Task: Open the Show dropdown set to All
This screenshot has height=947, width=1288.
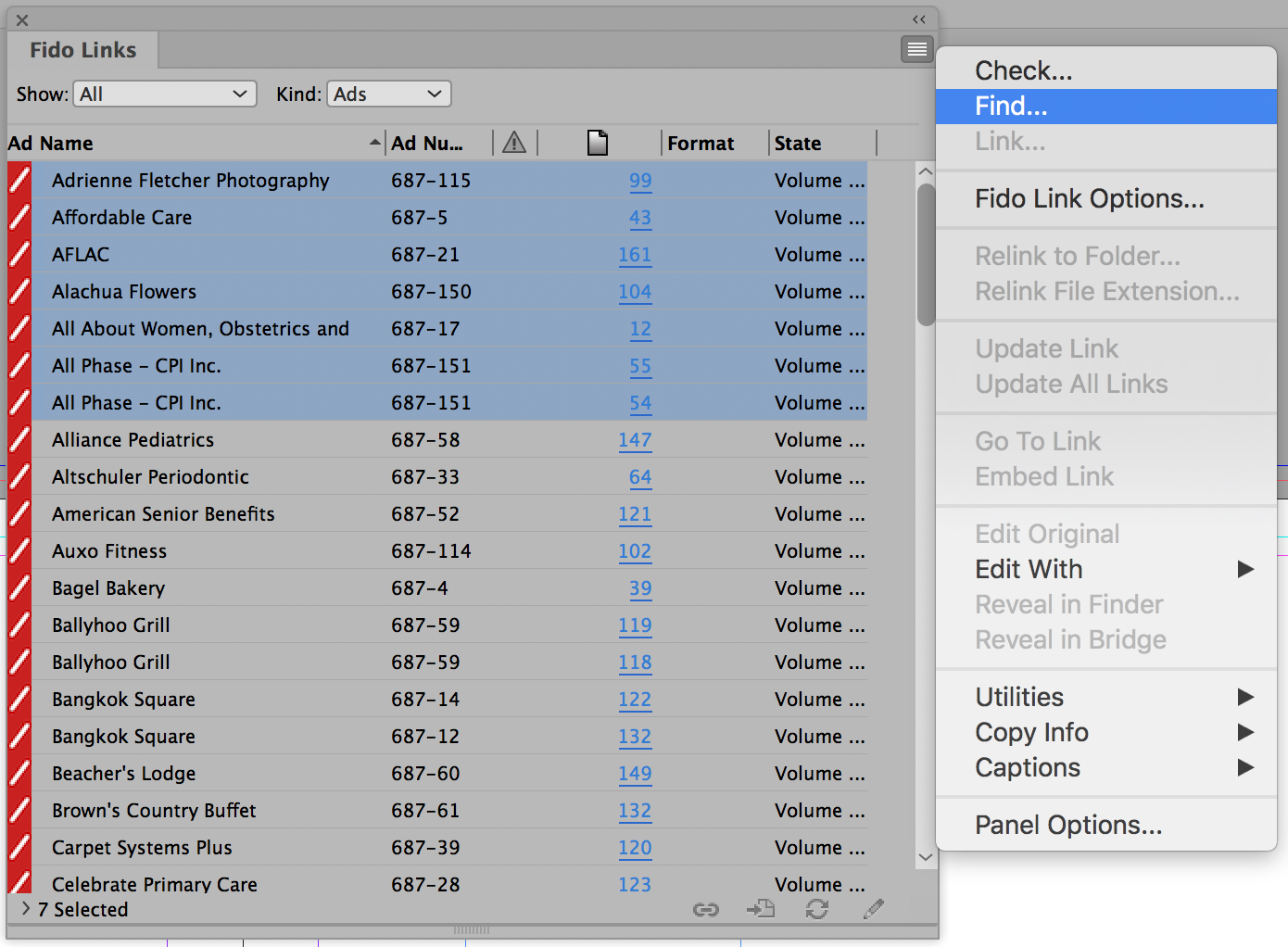Action: (x=165, y=94)
